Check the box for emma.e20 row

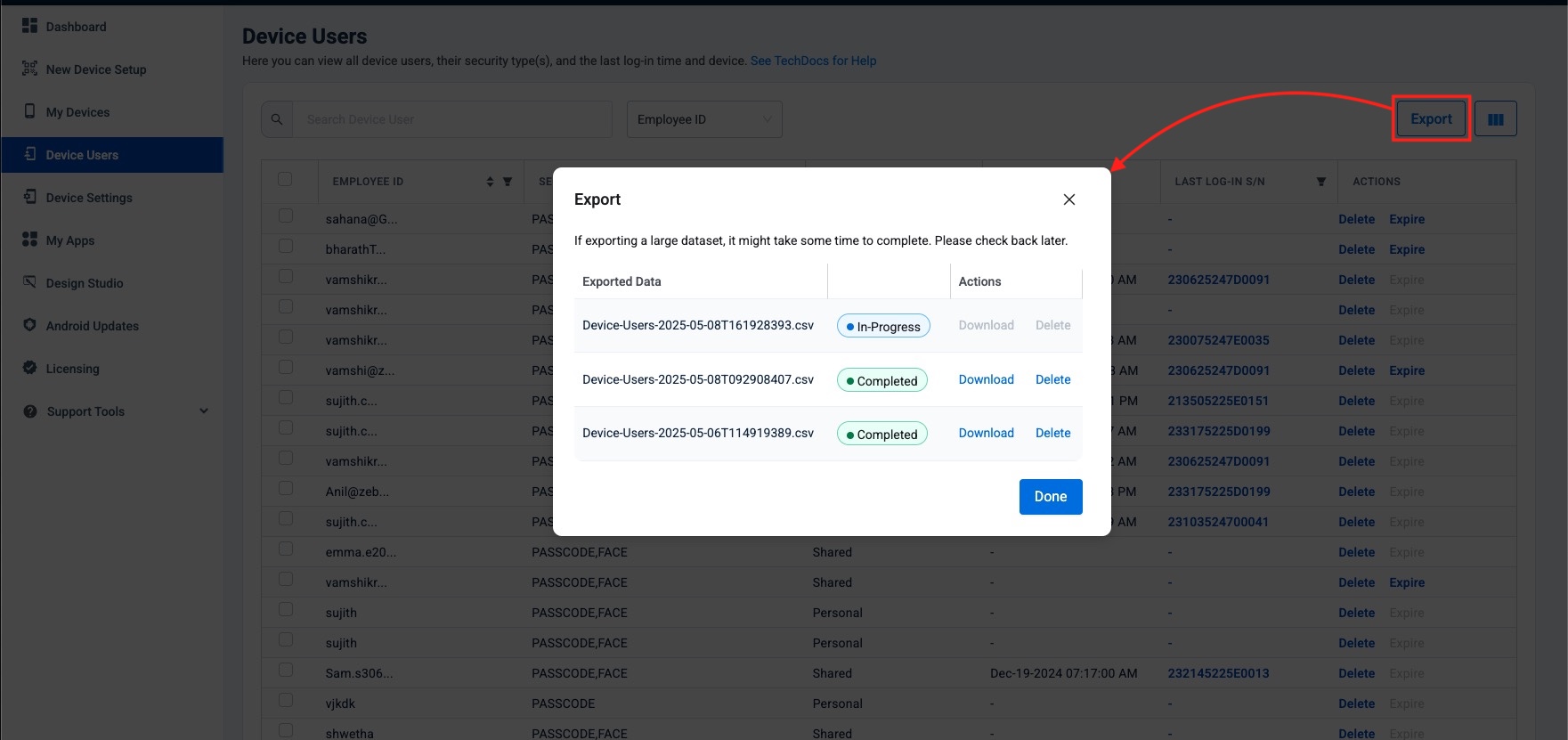pos(286,549)
